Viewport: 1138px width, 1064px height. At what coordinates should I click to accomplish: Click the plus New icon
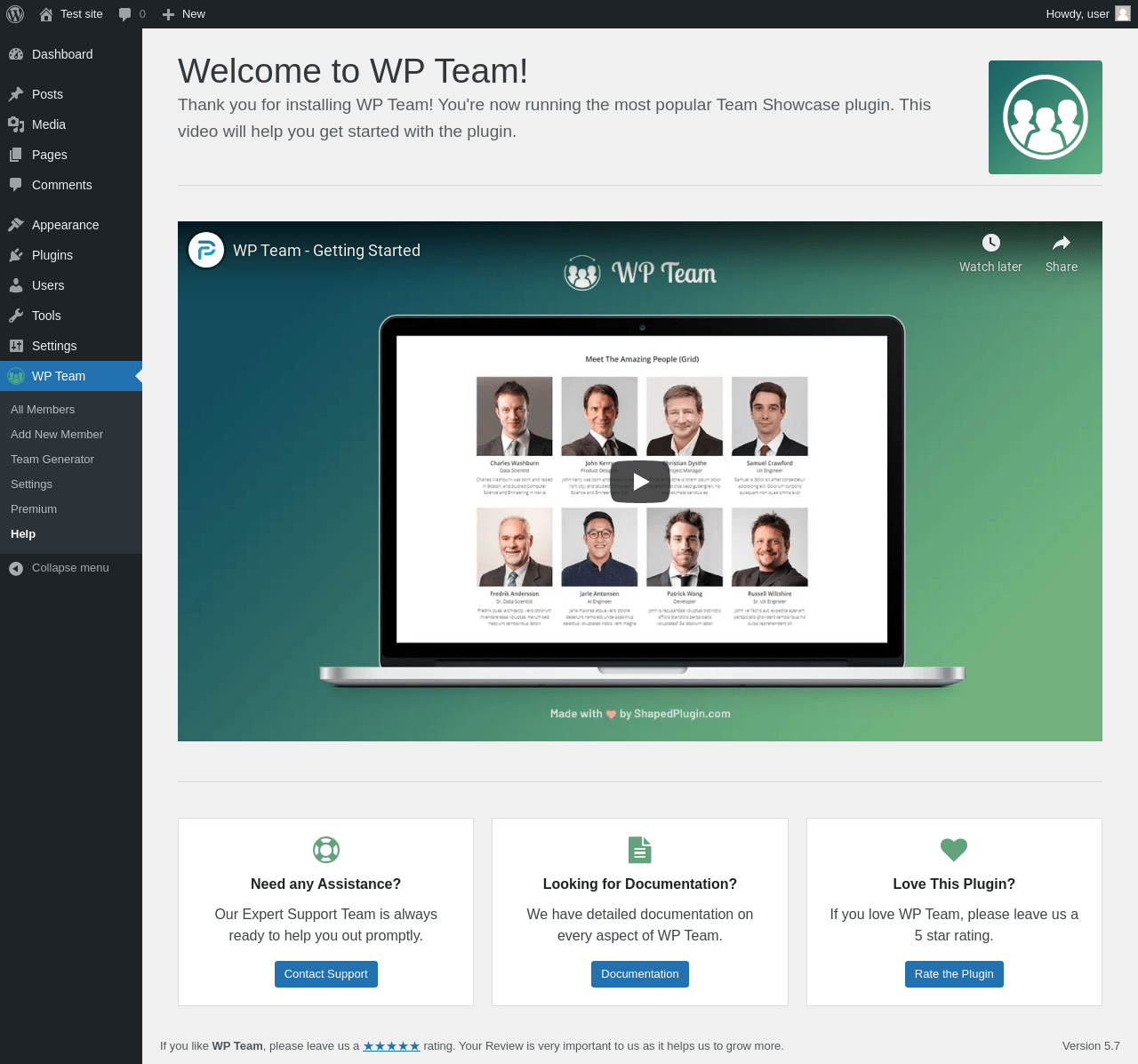(168, 14)
